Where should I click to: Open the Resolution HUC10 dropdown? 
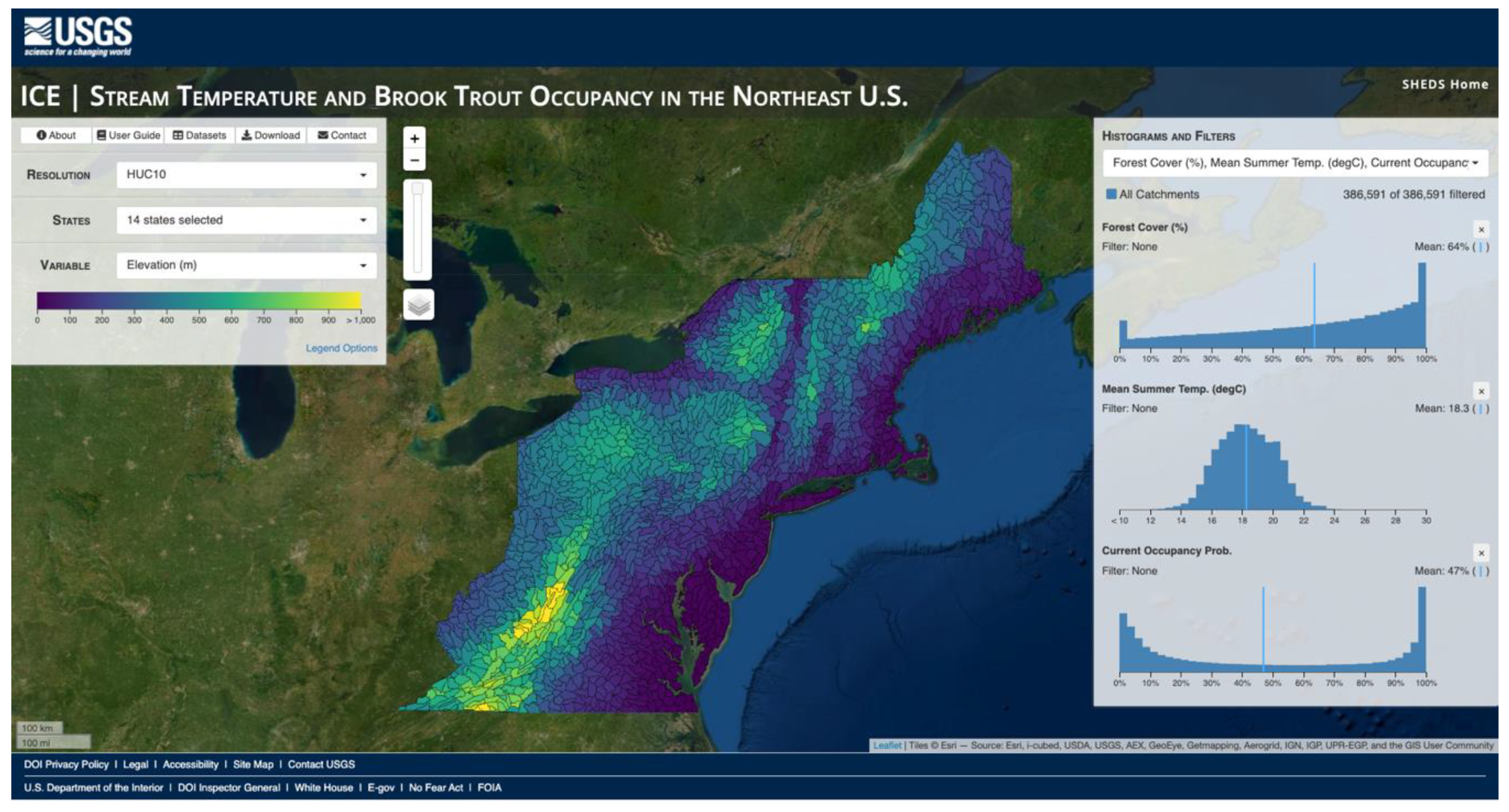[x=246, y=175]
